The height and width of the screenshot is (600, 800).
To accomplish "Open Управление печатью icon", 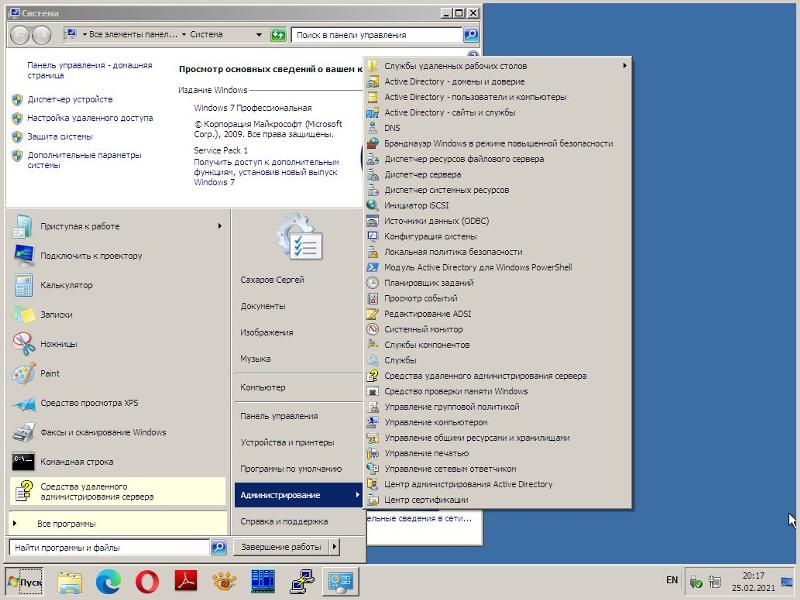I will (373, 453).
